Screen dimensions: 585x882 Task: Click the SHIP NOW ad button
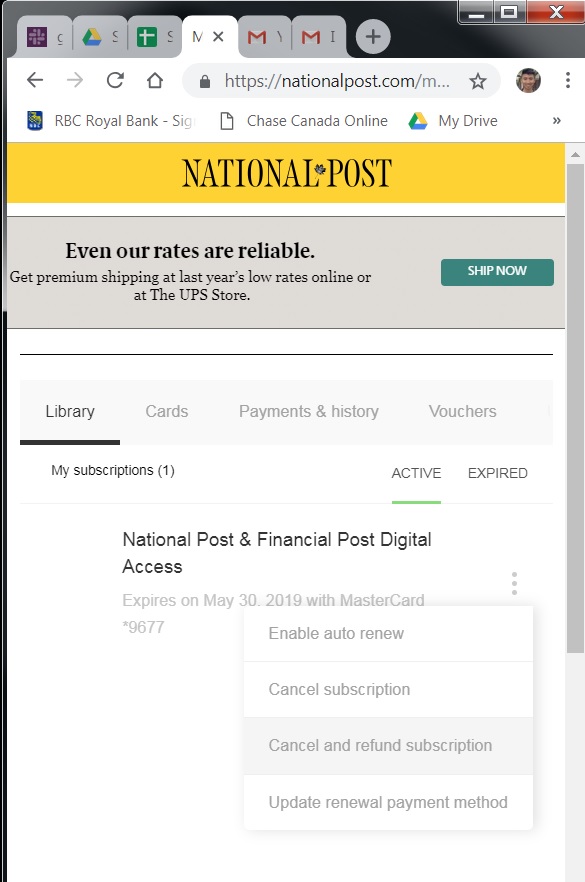click(497, 272)
